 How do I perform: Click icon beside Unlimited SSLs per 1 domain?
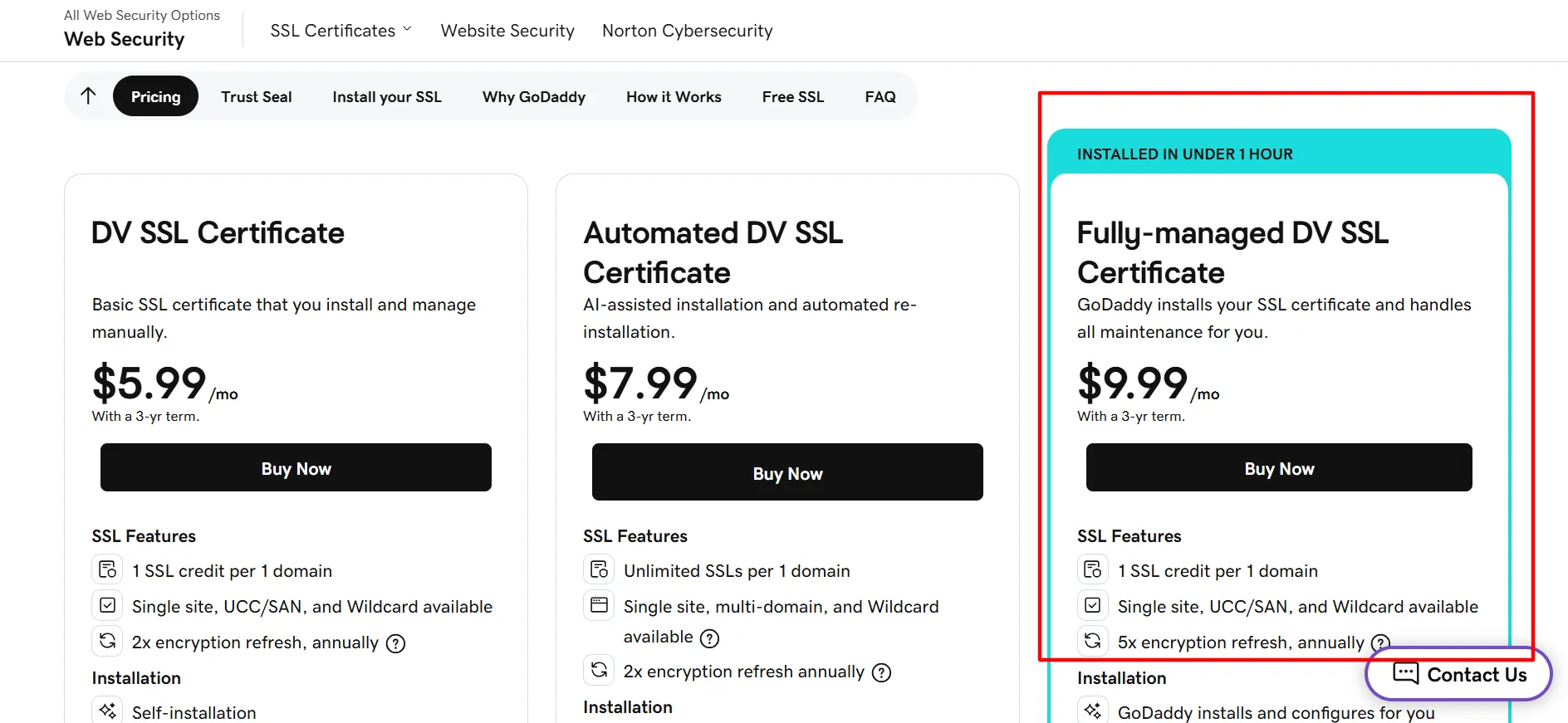click(x=599, y=569)
